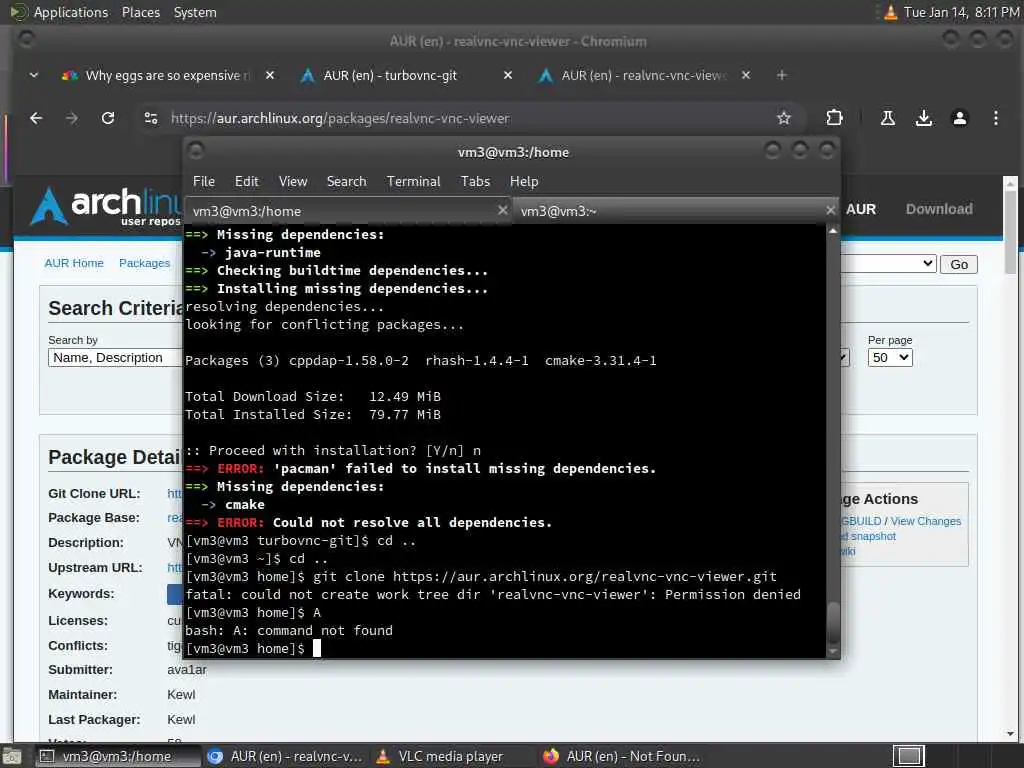Open Places menu in top panel

pyautogui.click(x=140, y=12)
